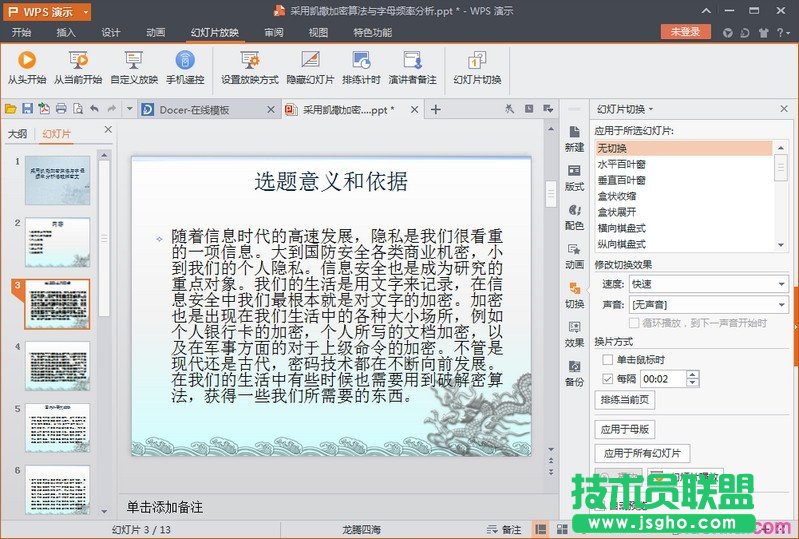799x539 pixels.
Task: Open the 审阅 ribbon tab
Action: (274, 33)
